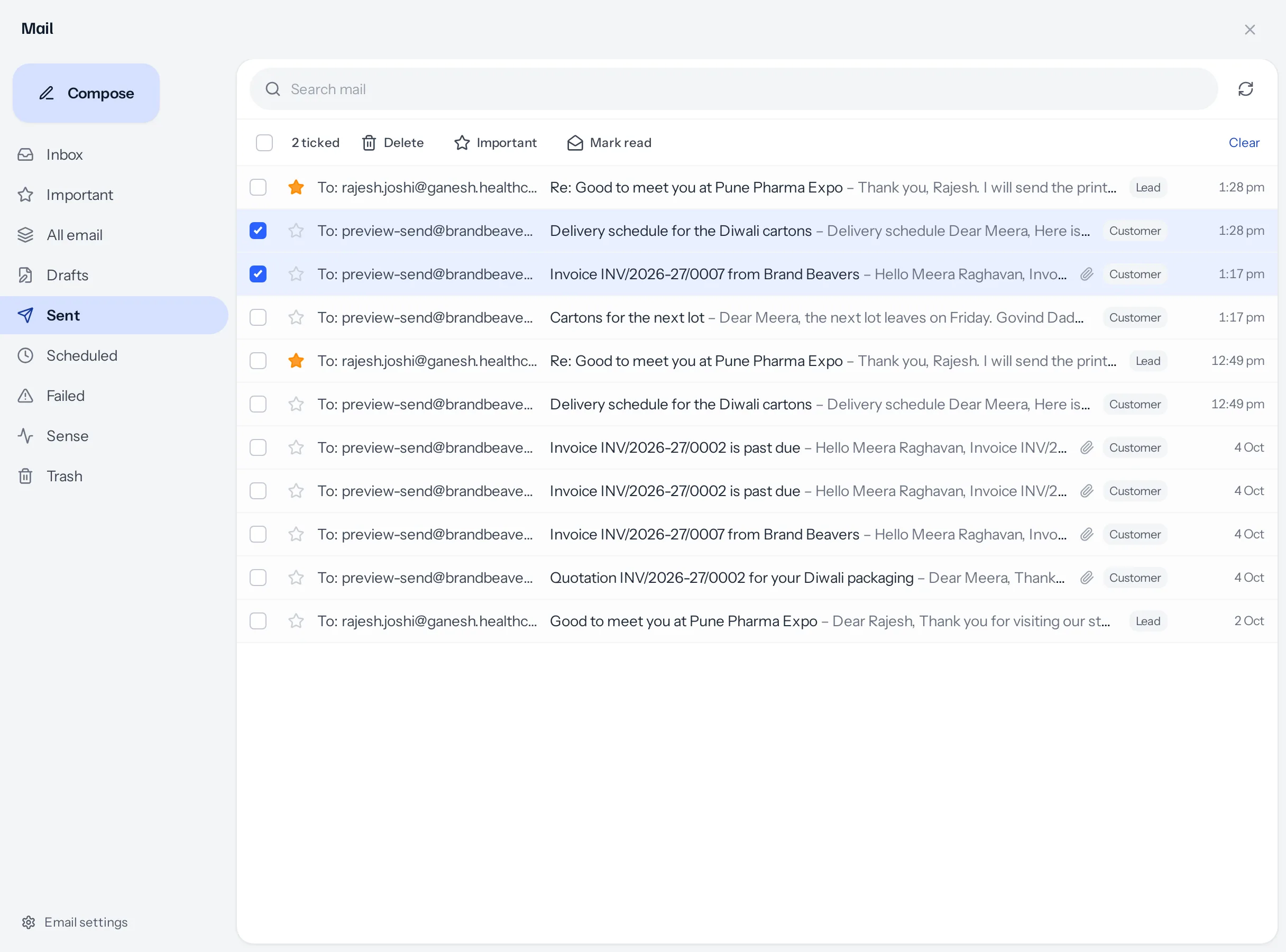1286x952 pixels.
Task: Unstar the 1:28 pm Re: Good to meet you email
Action: click(296, 187)
